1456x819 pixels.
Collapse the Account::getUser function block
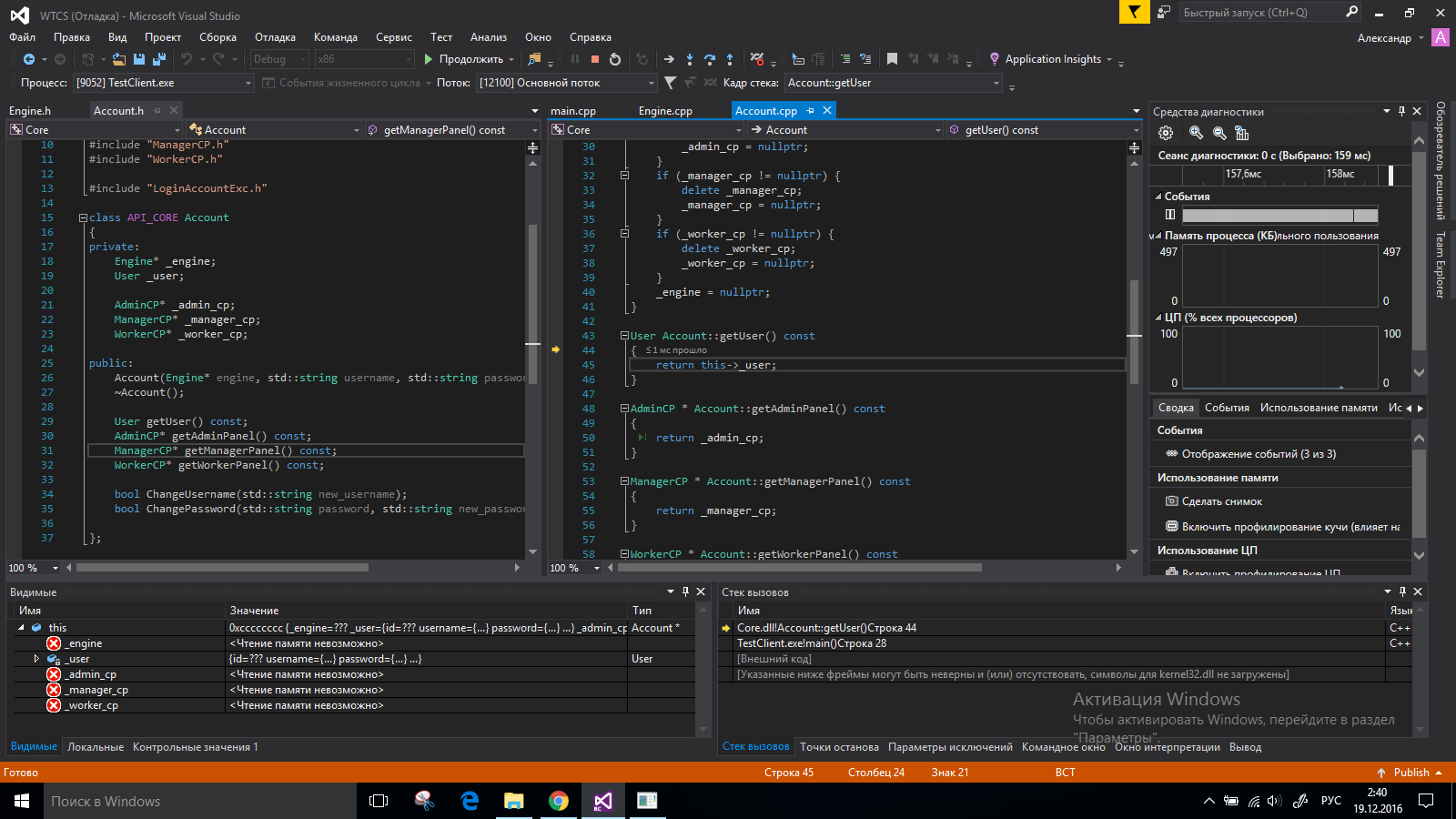624,336
